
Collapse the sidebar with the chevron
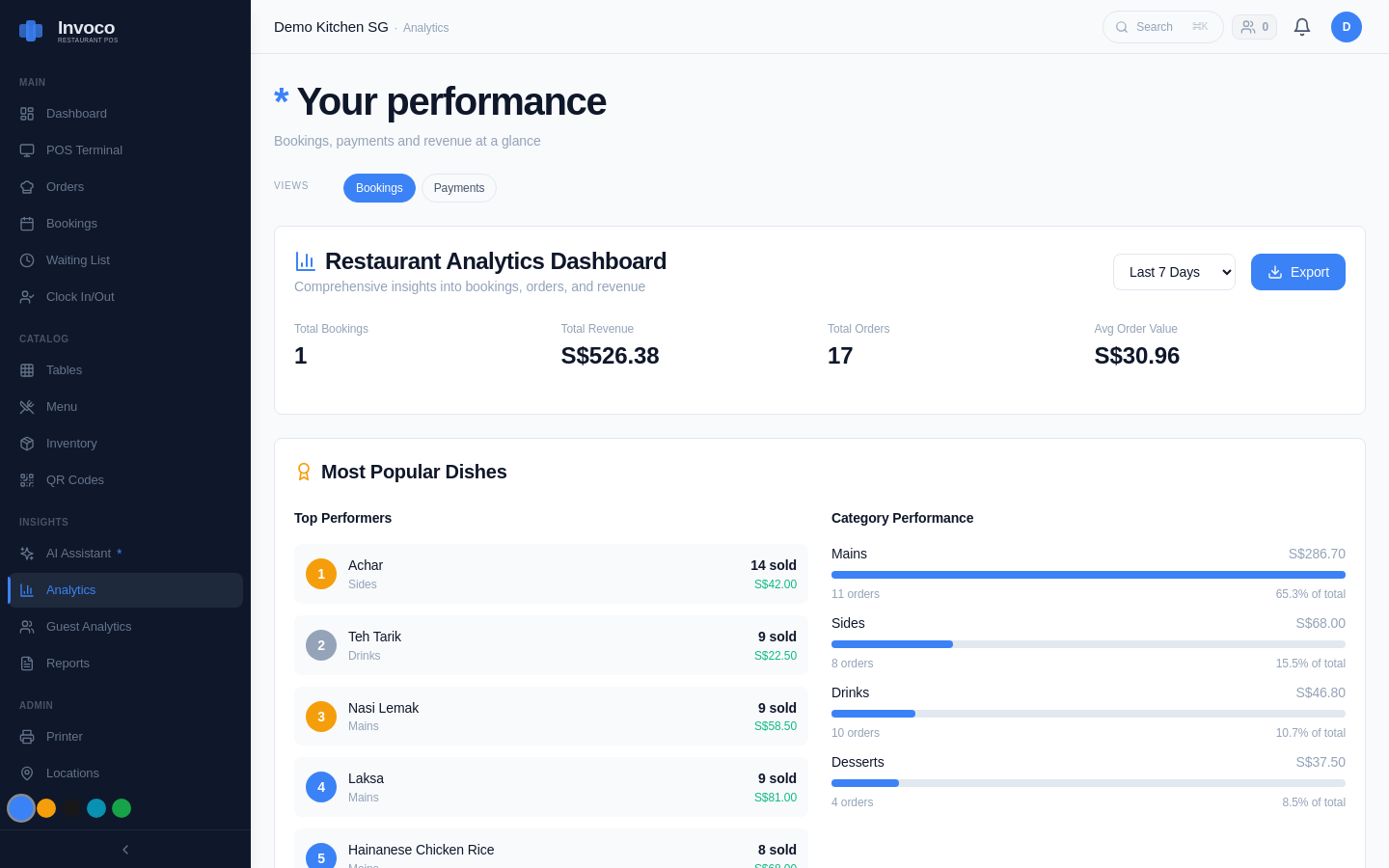tap(125, 850)
